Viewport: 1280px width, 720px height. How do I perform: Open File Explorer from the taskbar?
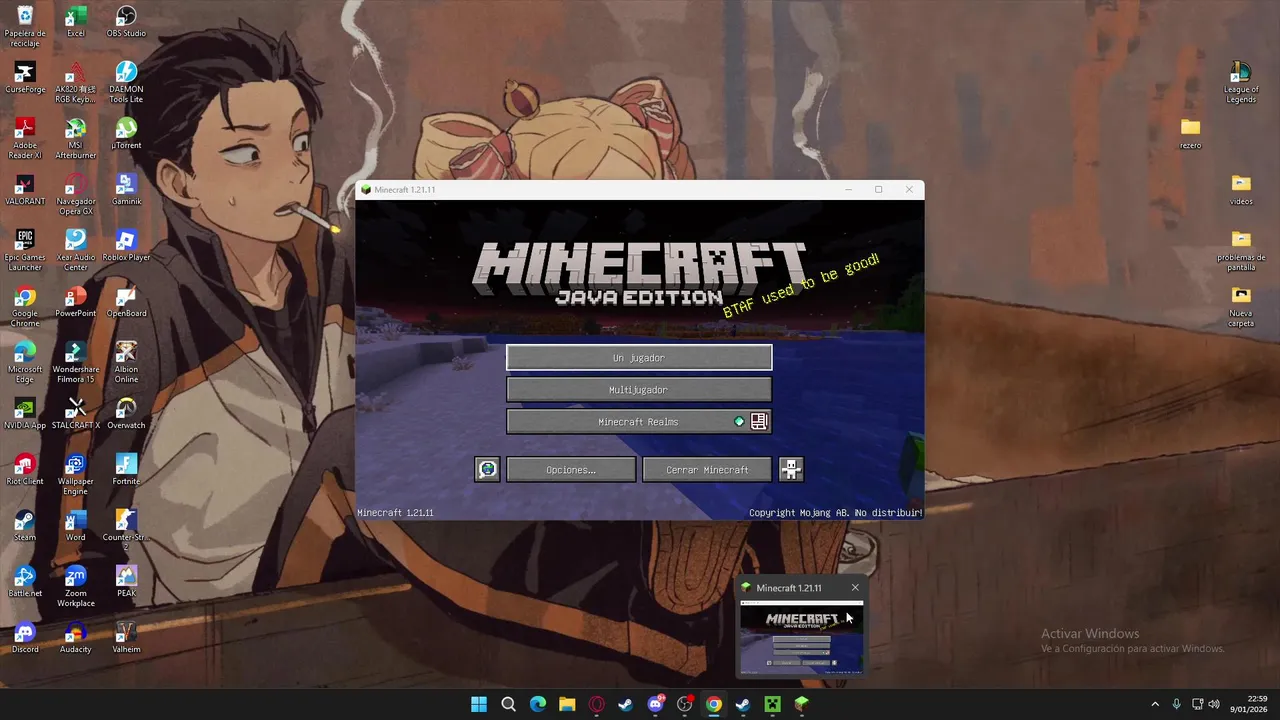567,704
